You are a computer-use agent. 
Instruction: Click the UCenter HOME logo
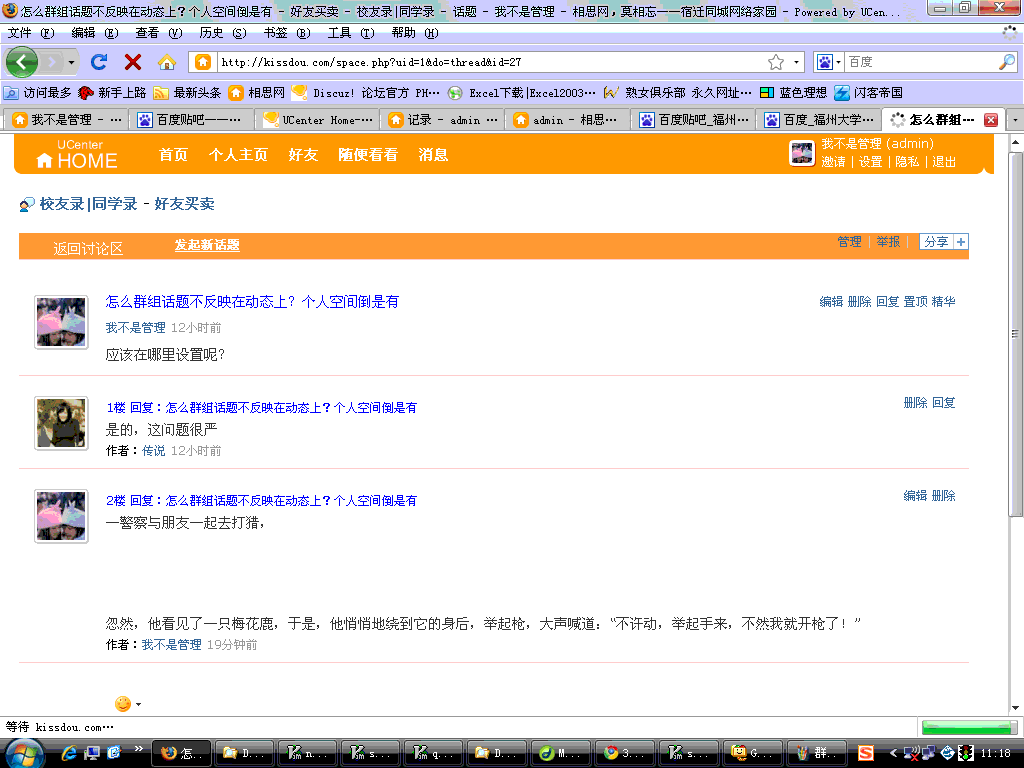coord(77,154)
